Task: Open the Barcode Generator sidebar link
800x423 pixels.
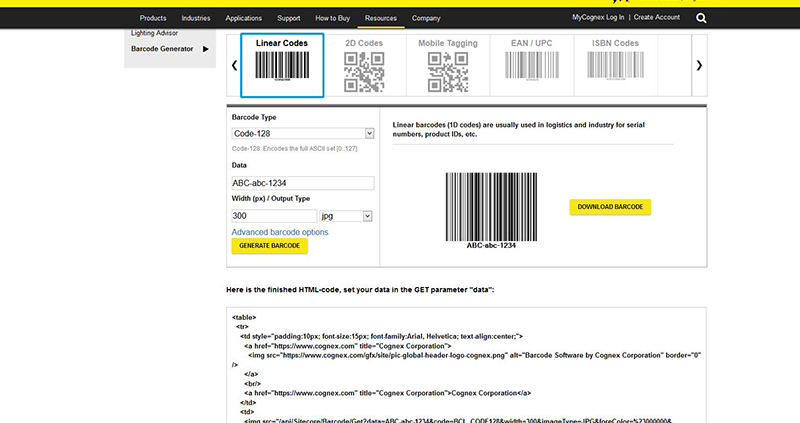Action: (162, 49)
